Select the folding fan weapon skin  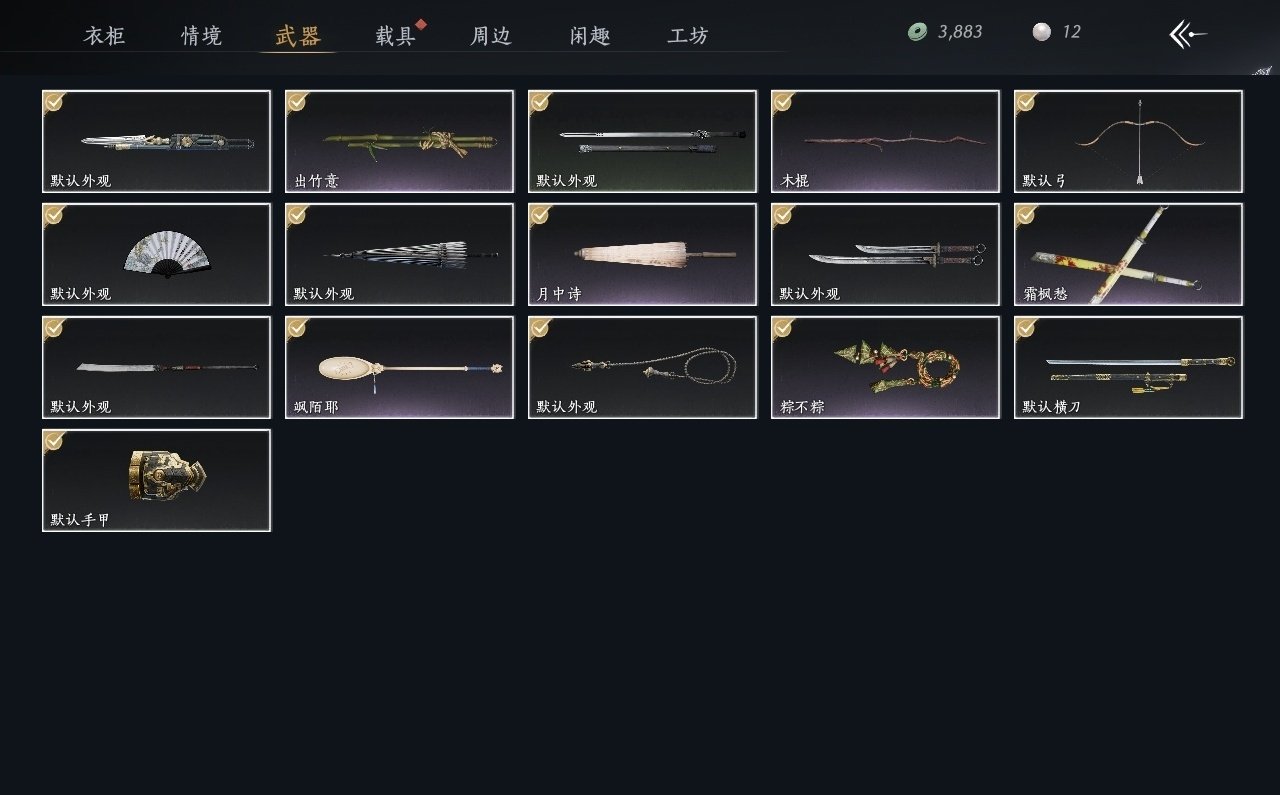point(156,255)
